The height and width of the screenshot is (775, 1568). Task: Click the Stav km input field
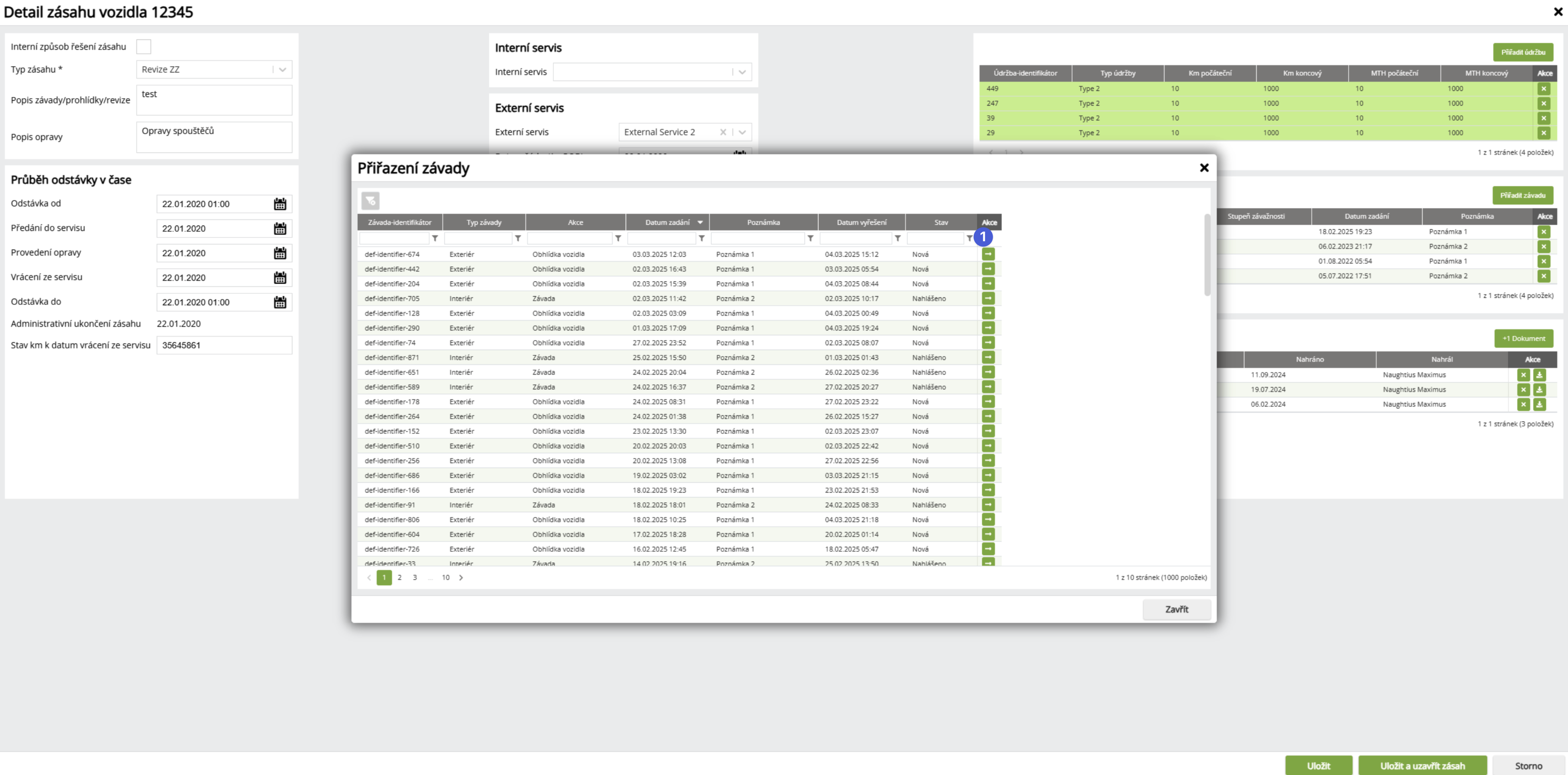click(224, 345)
